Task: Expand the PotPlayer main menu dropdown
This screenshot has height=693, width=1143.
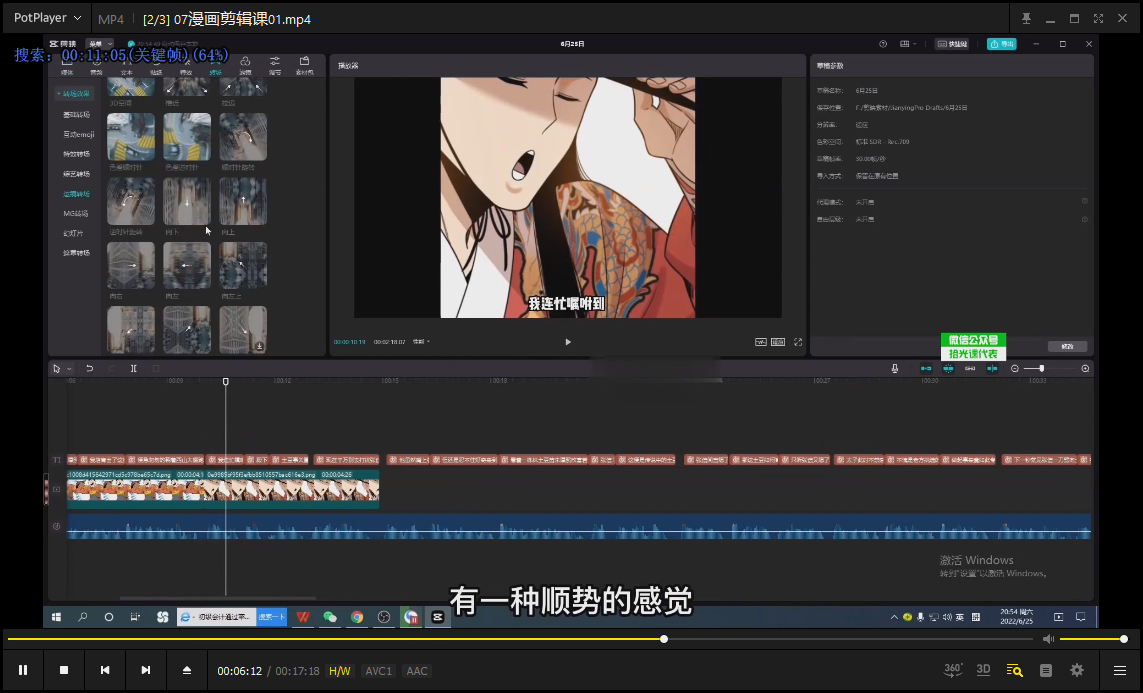Action: coord(47,17)
